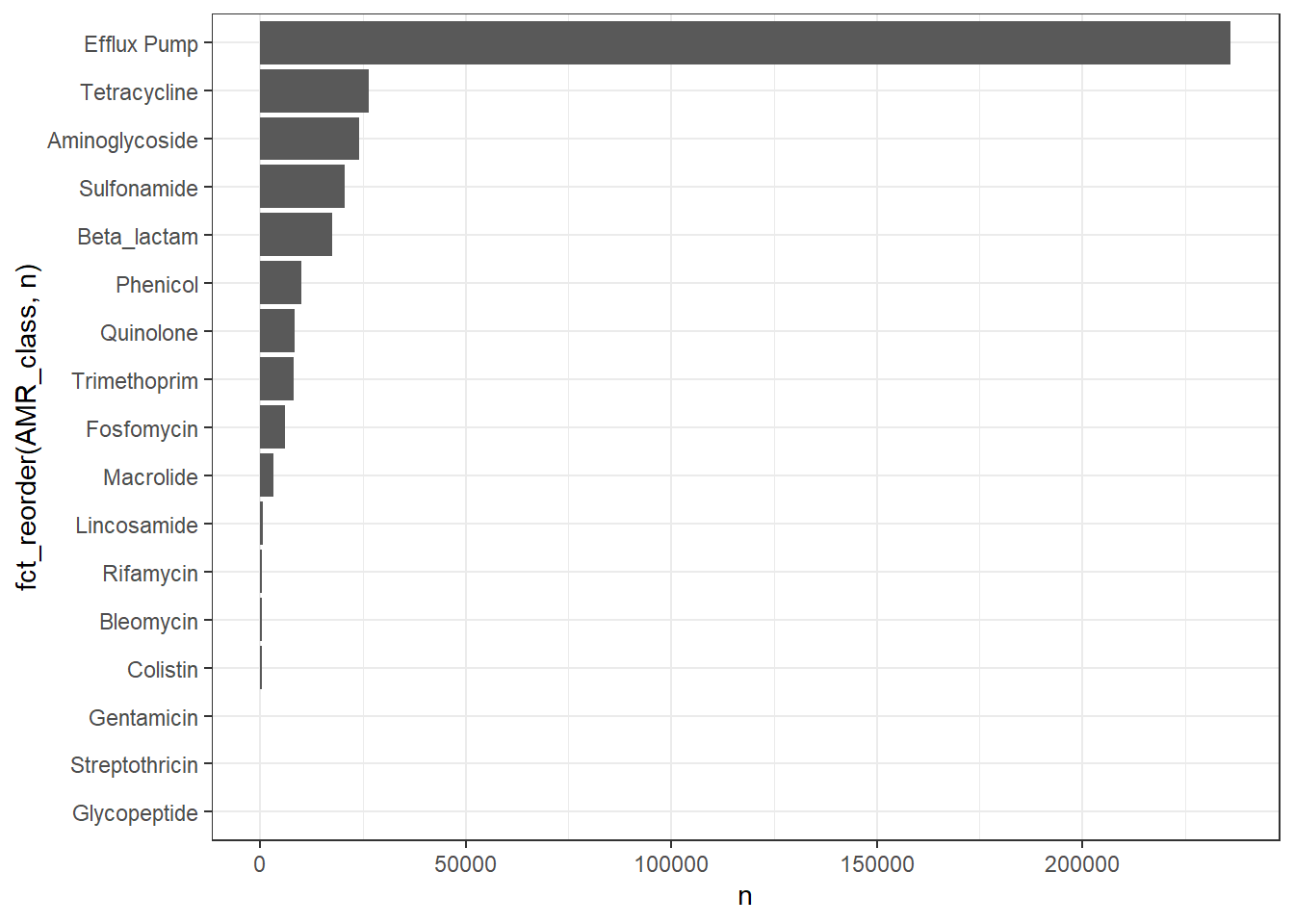The height and width of the screenshot is (924, 1294).
Task: Click the Fosfomycin bar
Action: (272, 427)
